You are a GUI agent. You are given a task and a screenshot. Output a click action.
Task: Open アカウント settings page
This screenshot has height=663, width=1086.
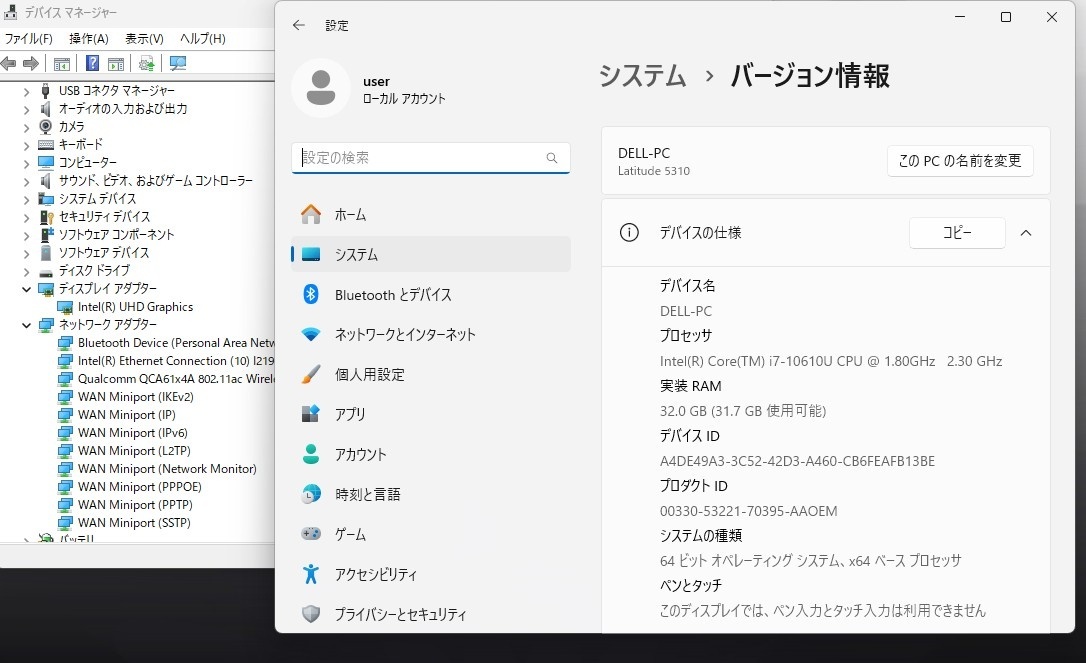(431, 454)
